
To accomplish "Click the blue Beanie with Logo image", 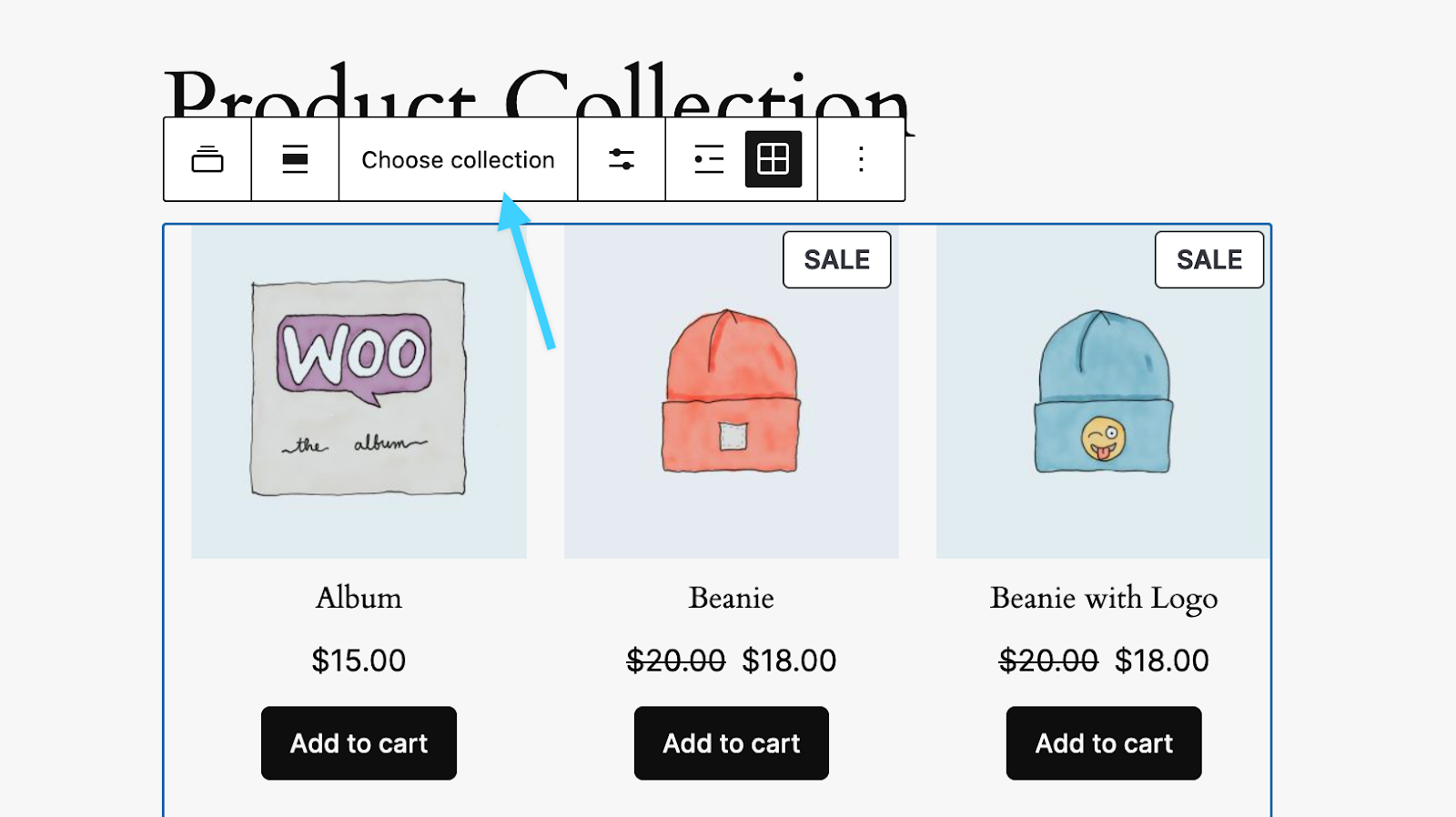I will (1103, 391).
